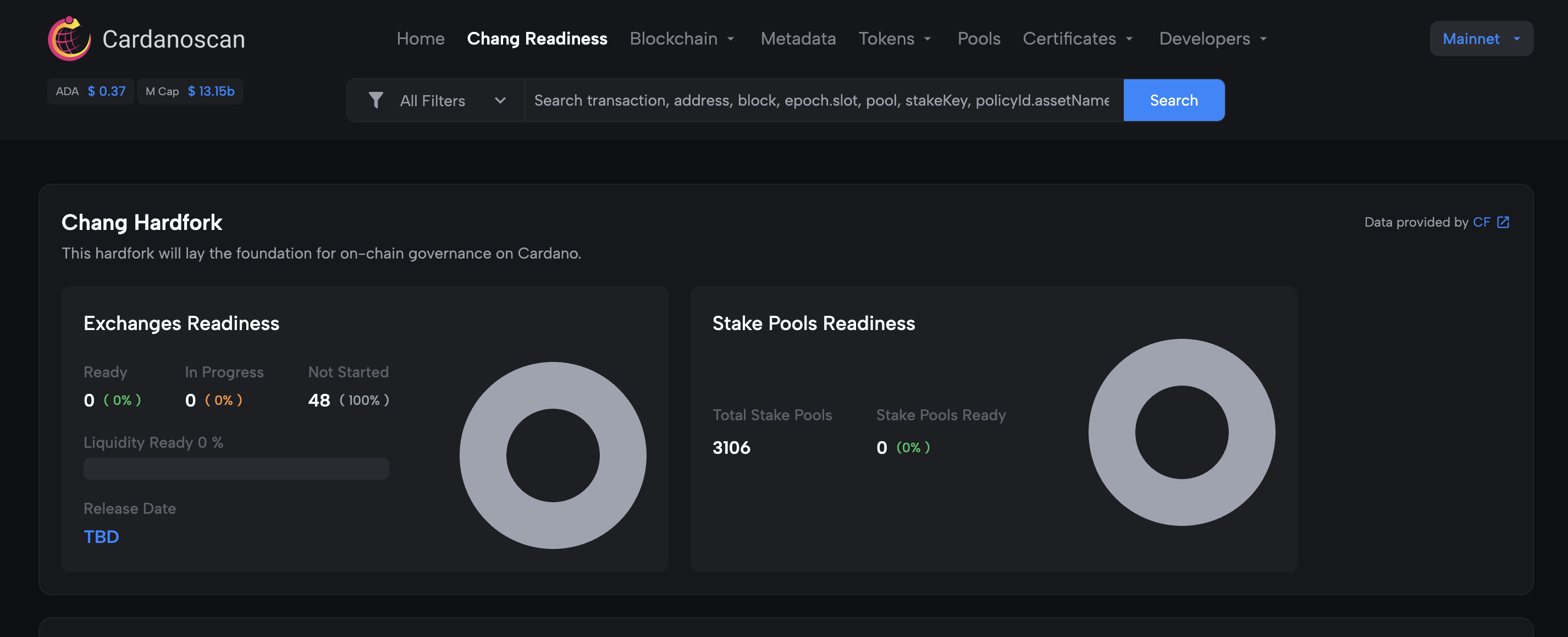
Task: Click the Stake Pools Readiness heading
Action: [813, 323]
